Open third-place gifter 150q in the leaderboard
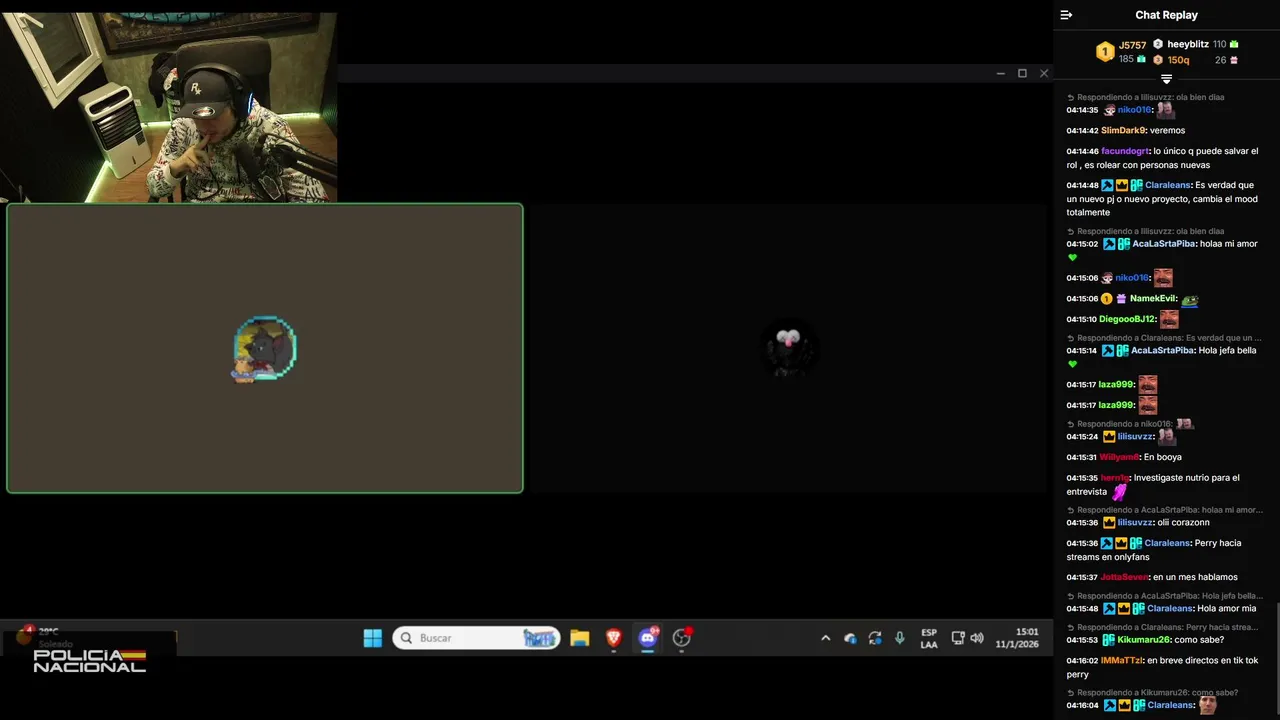The height and width of the screenshot is (720, 1280). pyautogui.click(x=1179, y=60)
